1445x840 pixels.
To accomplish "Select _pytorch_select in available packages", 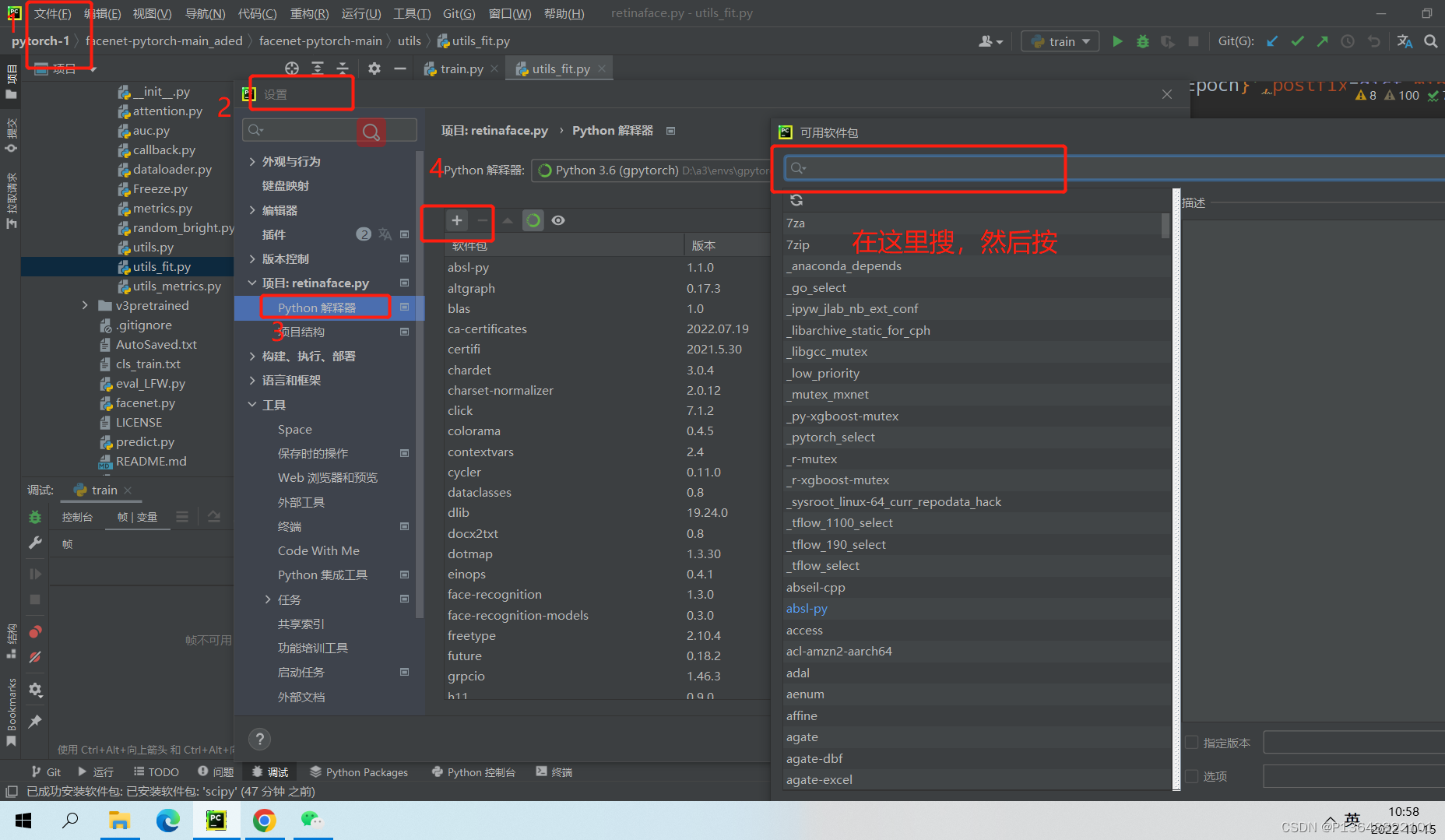I will click(830, 438).
